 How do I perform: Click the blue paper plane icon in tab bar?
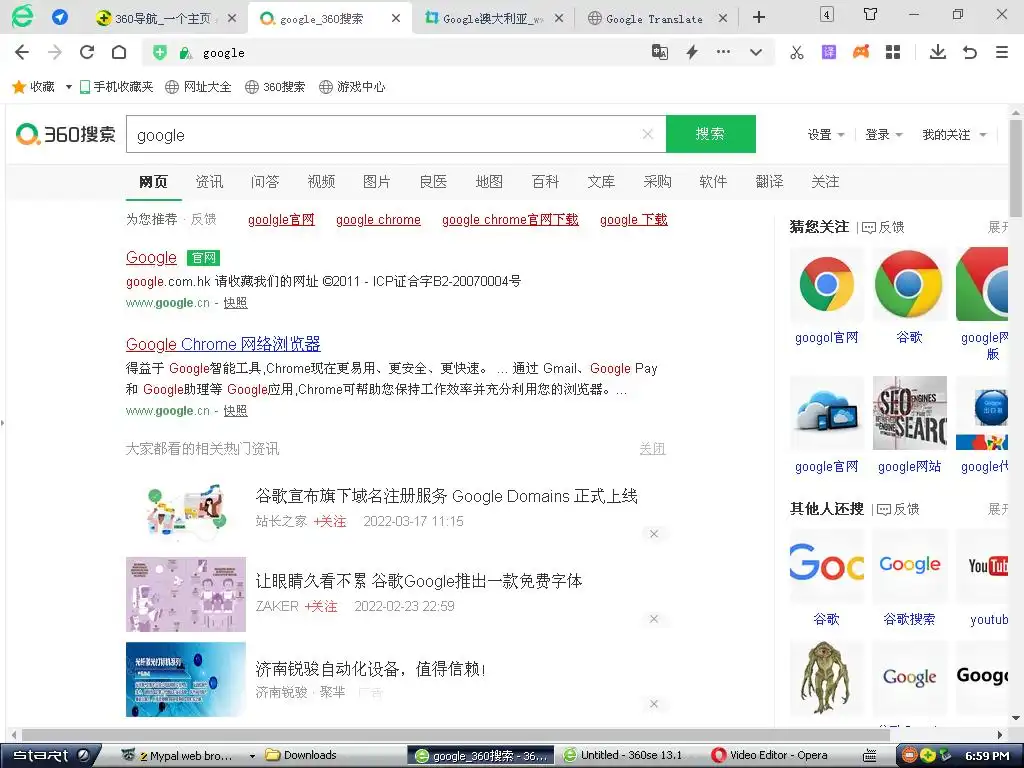(x=59, y=18)
